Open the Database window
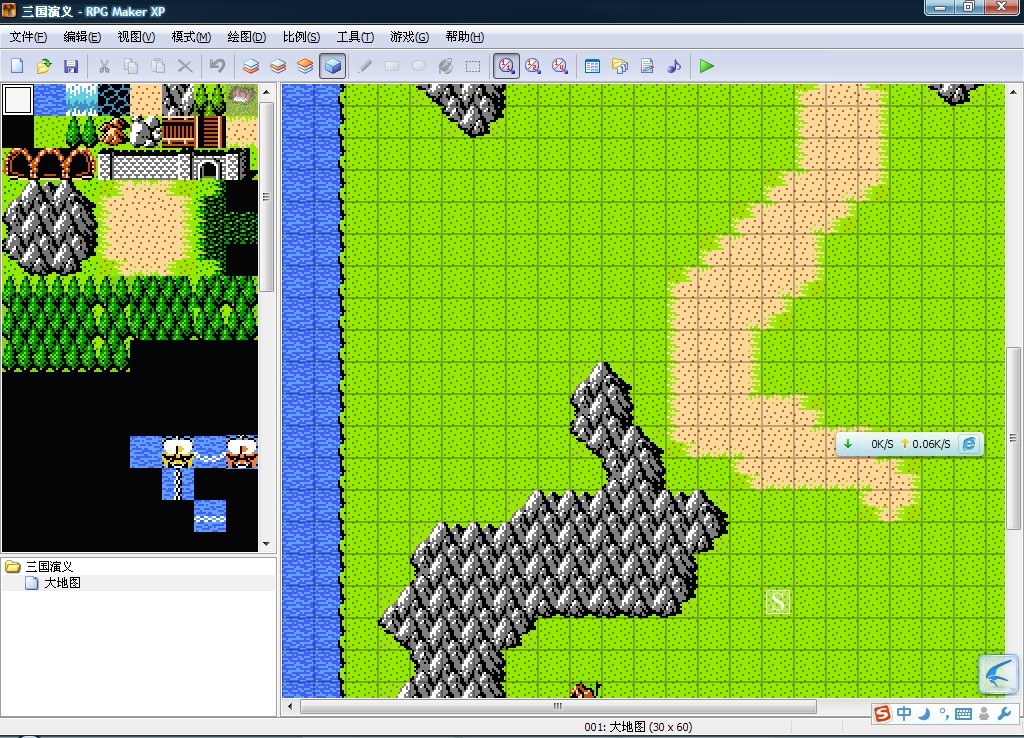Screen dimensions: 1024x738 click(x=592, y=66)
